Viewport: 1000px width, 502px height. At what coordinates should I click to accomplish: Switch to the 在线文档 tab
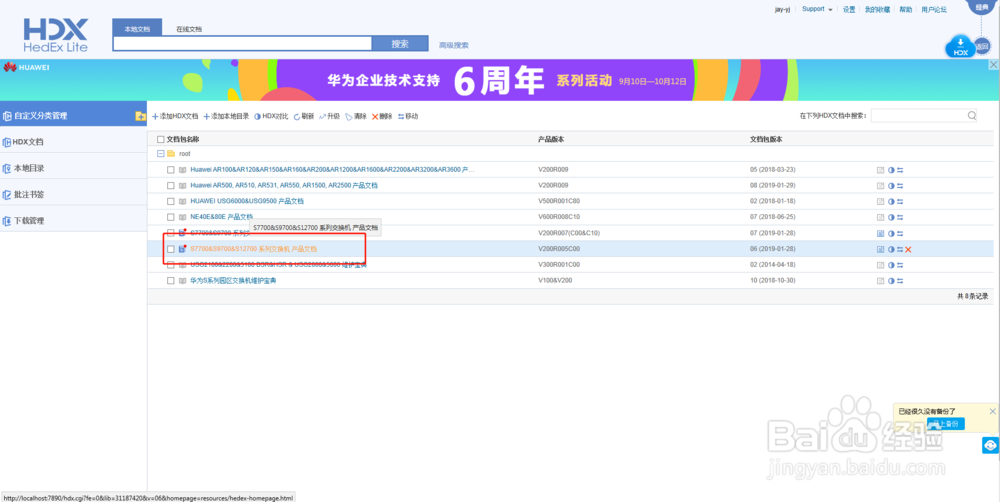pyautogui.click(x=189, y=29)
